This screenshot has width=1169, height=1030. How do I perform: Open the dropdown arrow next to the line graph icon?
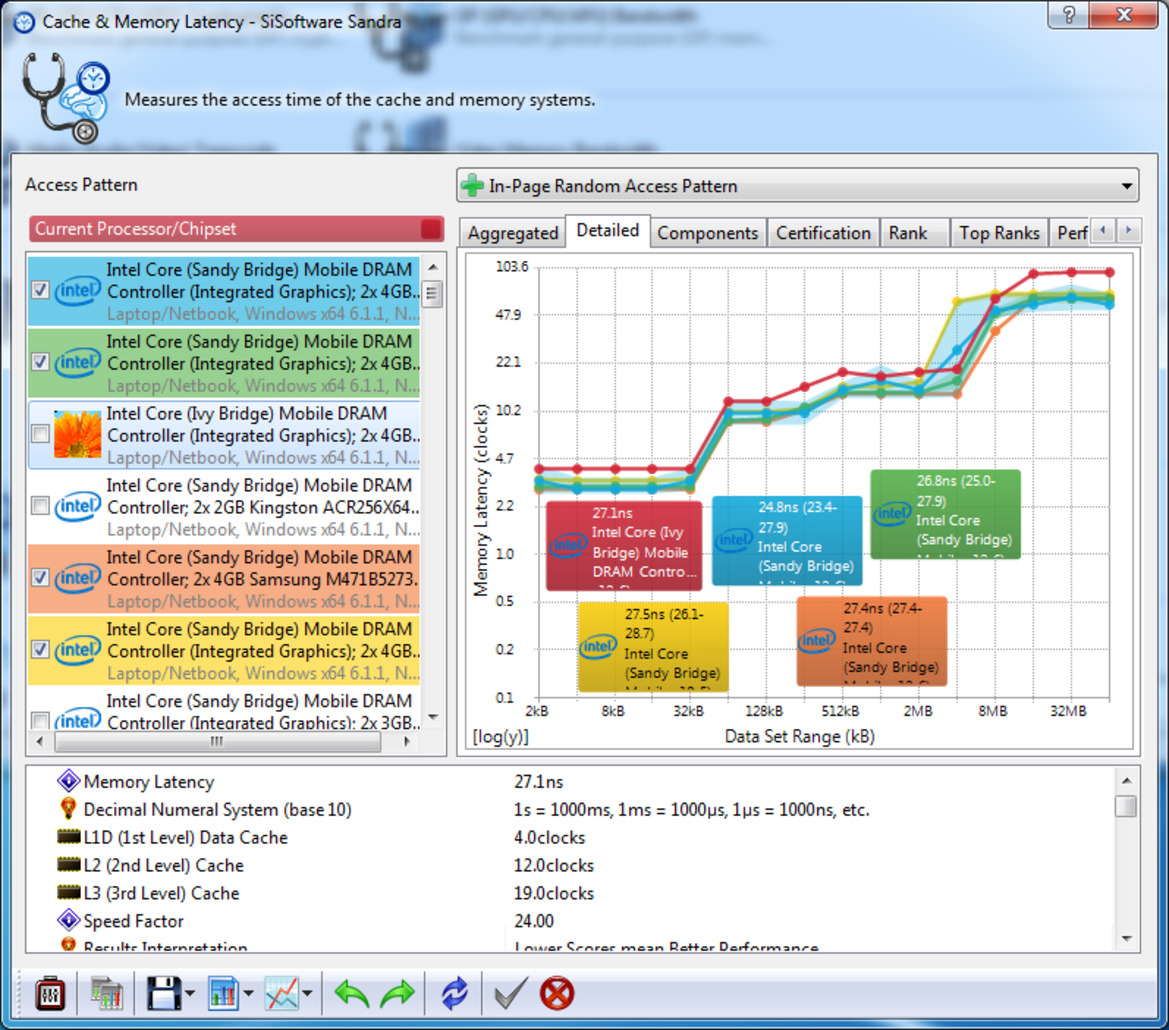(x=307, y=993)
